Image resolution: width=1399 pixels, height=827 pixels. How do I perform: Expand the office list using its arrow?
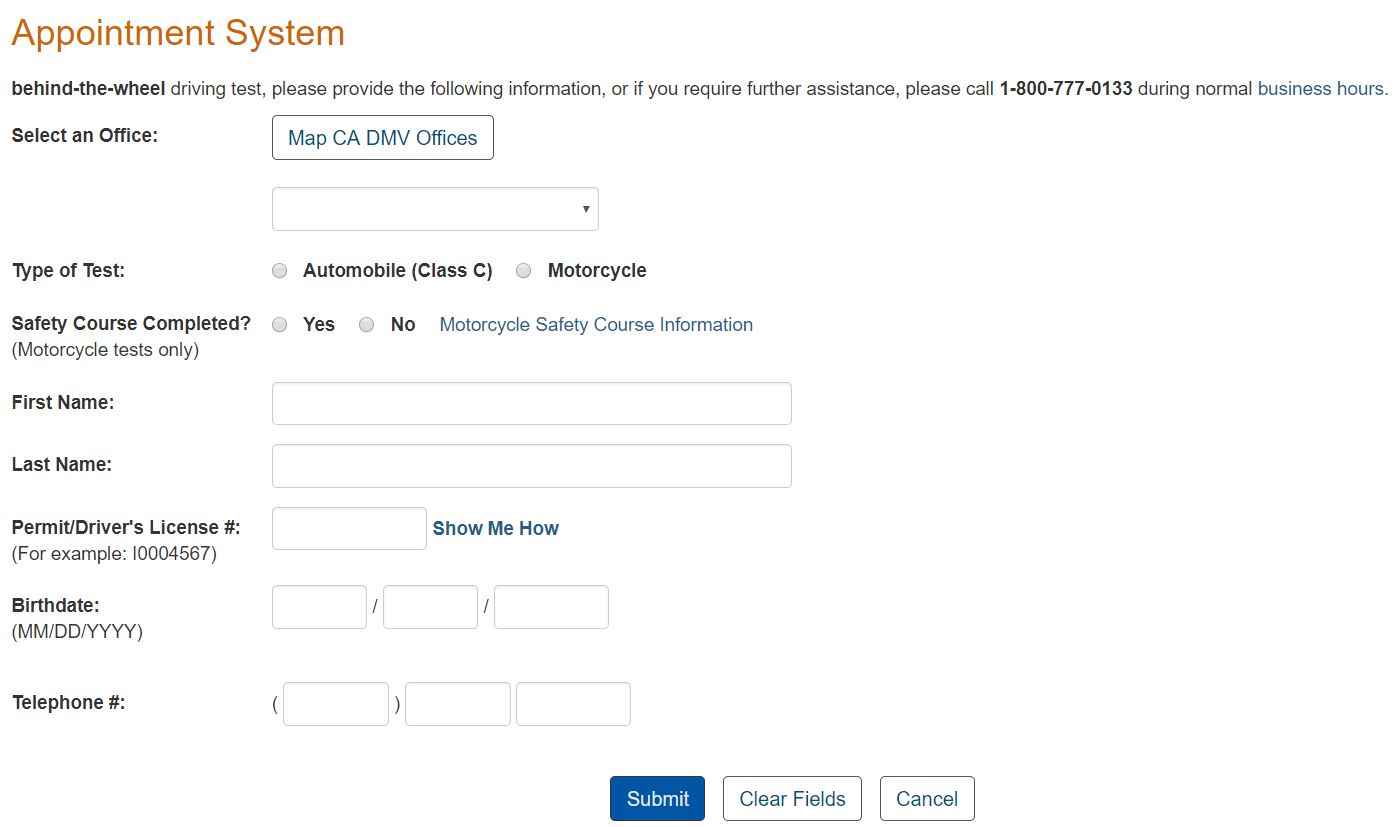pyautogui.click(x=585, y=208)
